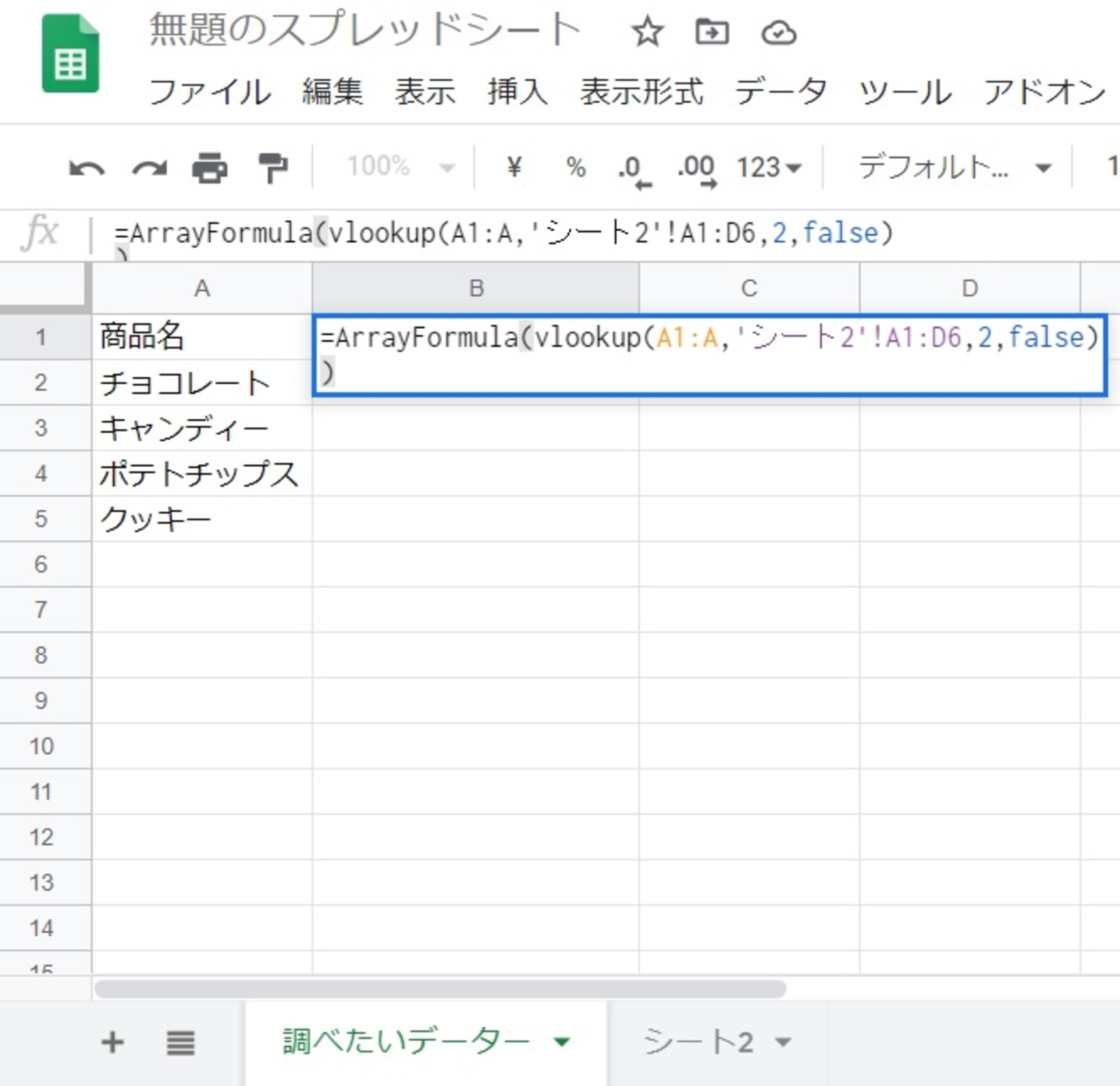1120x1086 pixels.
Task: Click into the formula bar text
Action: pos(504,233)
